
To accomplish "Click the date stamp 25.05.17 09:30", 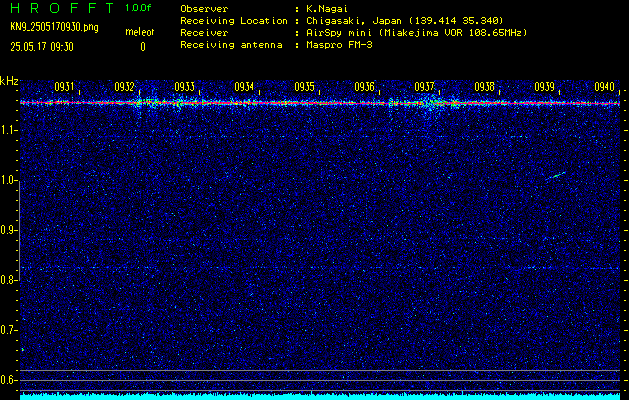I will pos(42,47).
